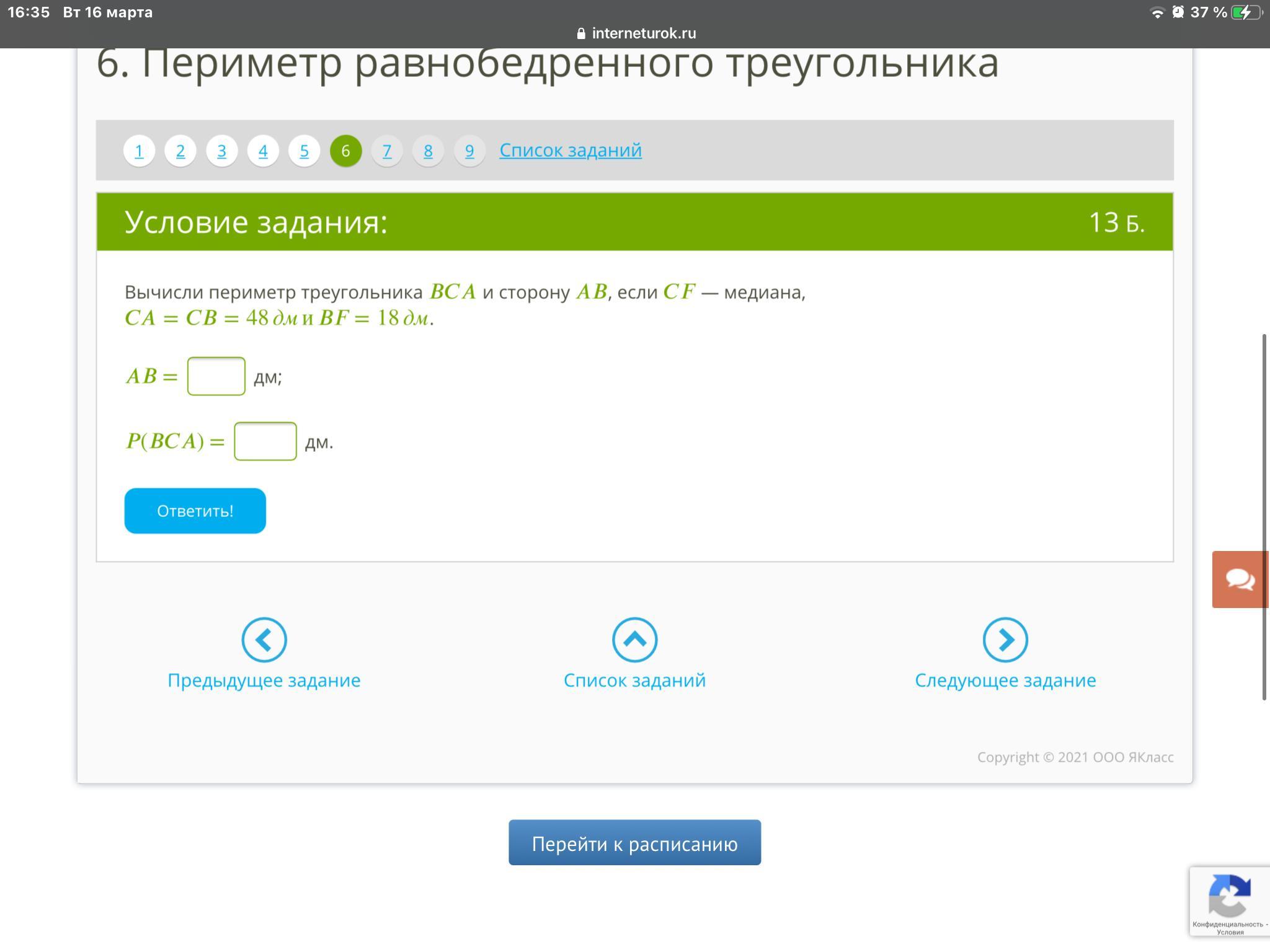Go to task number 1
The image size is (1270, 952).
tap(139, 151)
